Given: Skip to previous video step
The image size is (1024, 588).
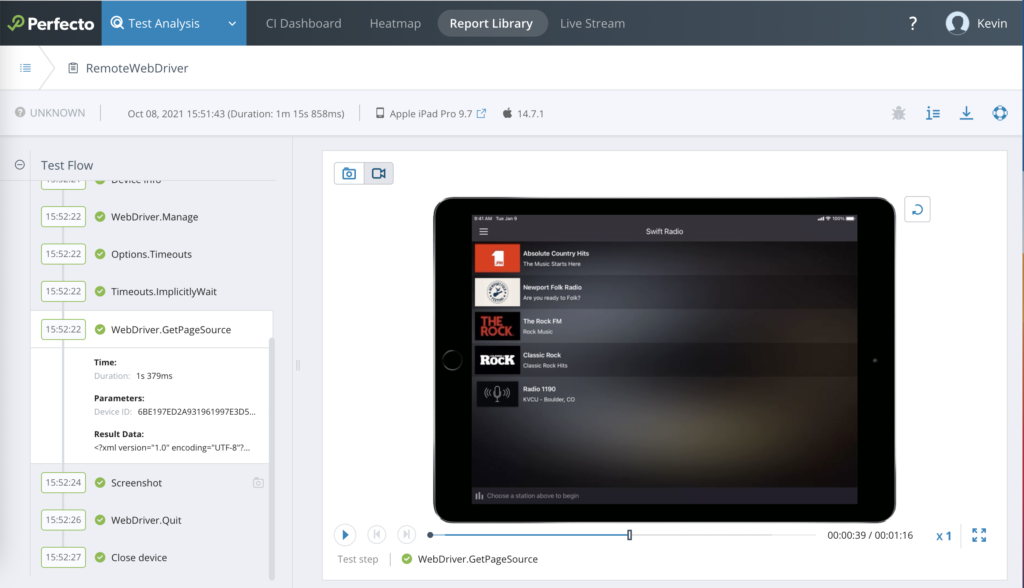Looking at the screenshot, I should pos(376,535).
